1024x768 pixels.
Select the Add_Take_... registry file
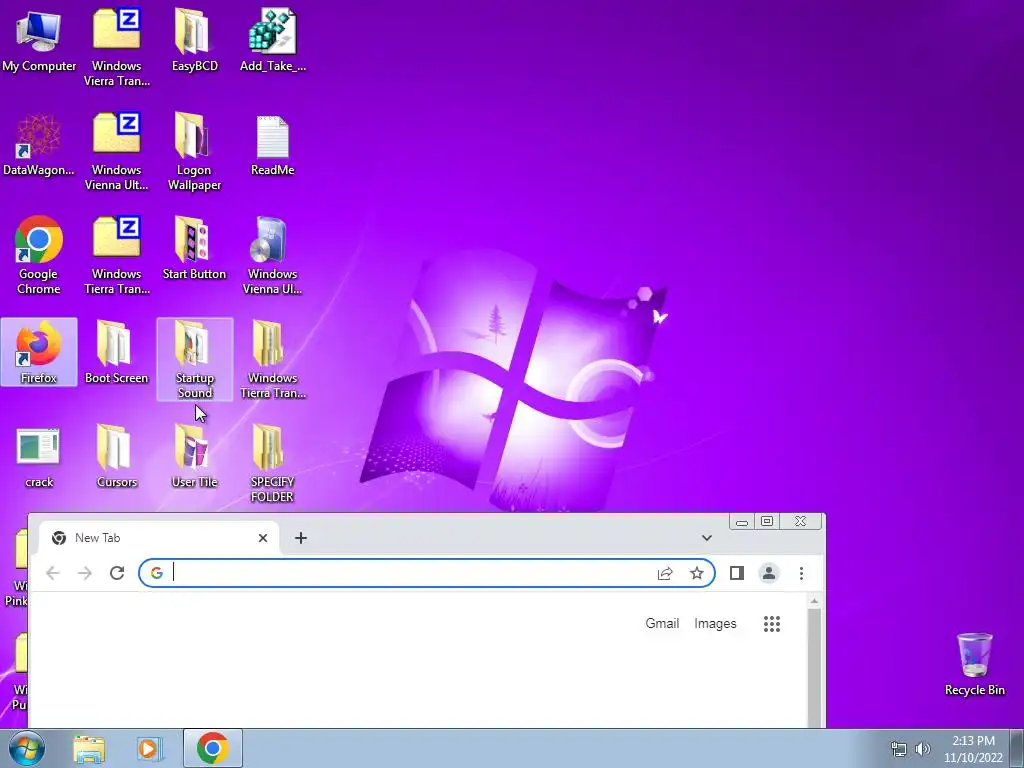pos(272,41)
